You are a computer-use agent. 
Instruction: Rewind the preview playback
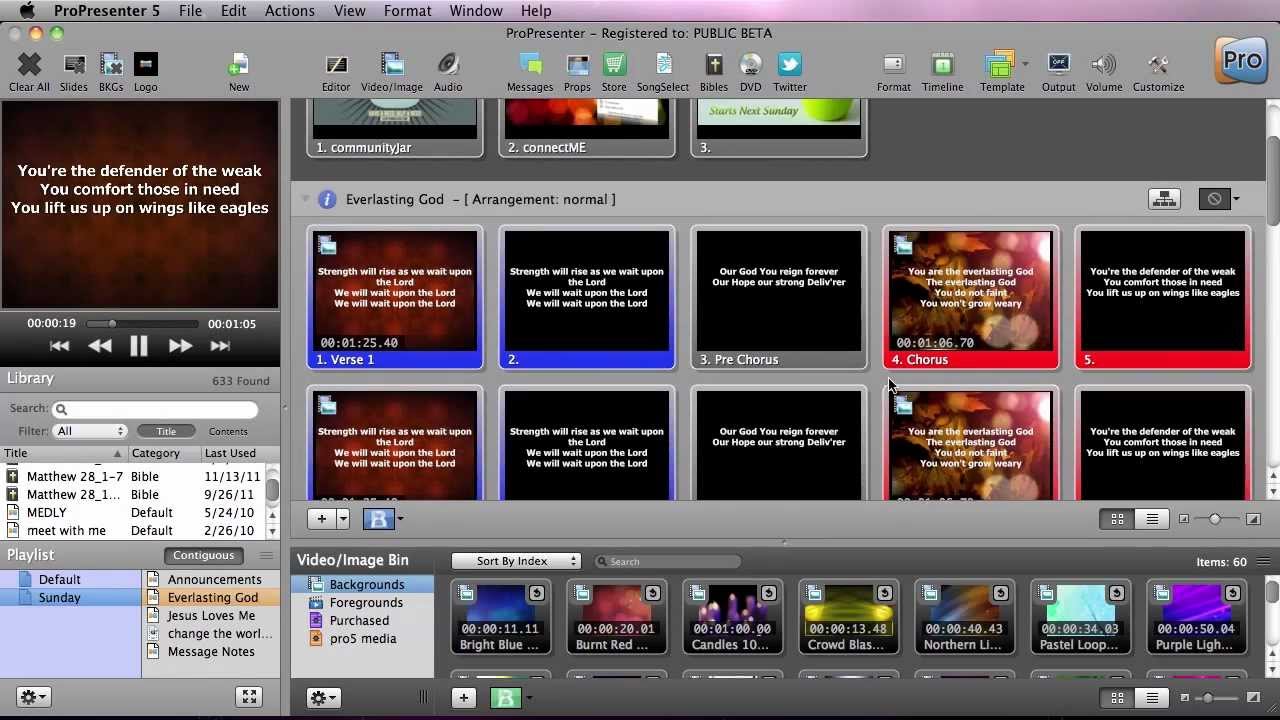point(99,346)
